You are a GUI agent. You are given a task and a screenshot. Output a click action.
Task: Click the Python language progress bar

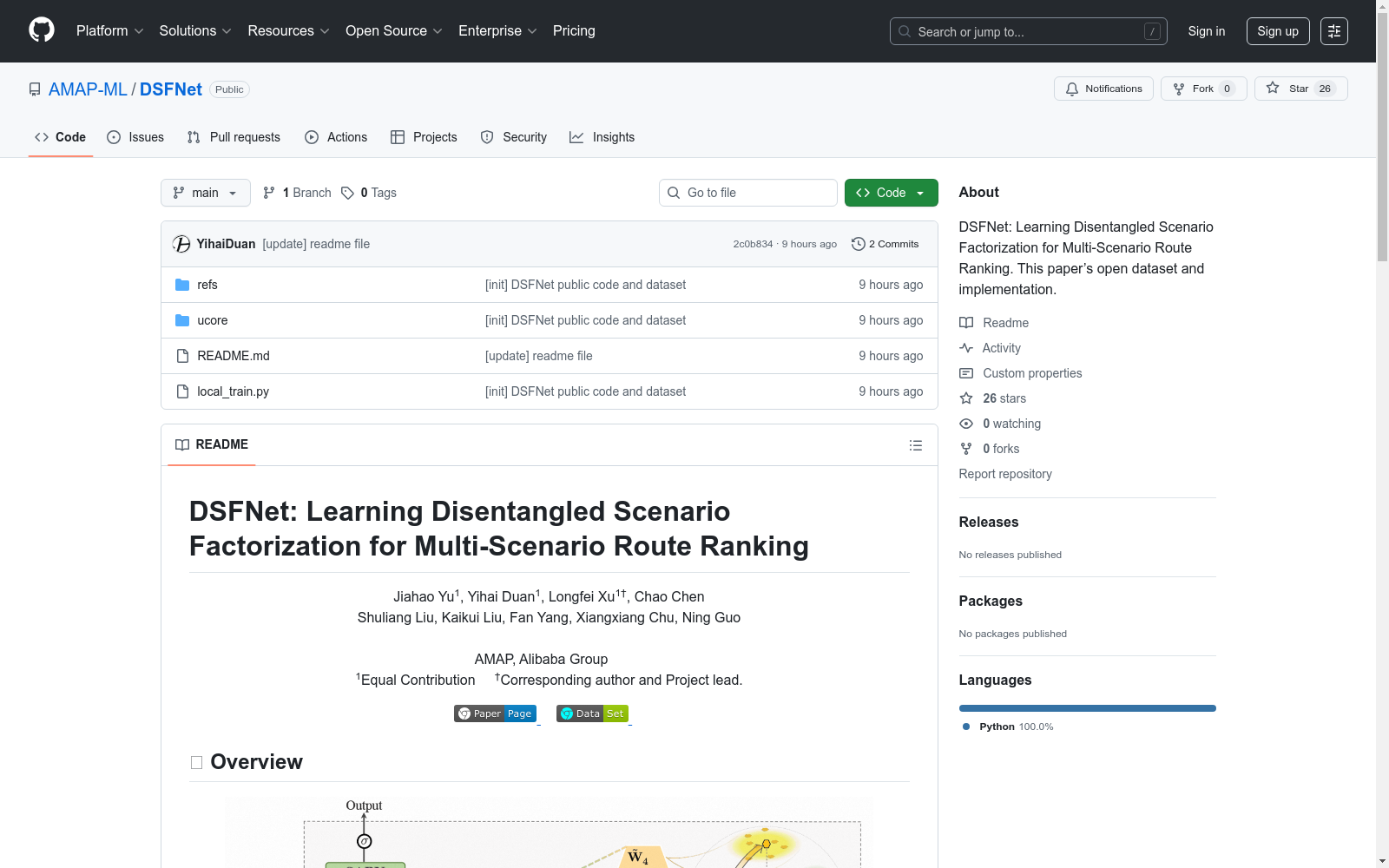point(1088,708)
